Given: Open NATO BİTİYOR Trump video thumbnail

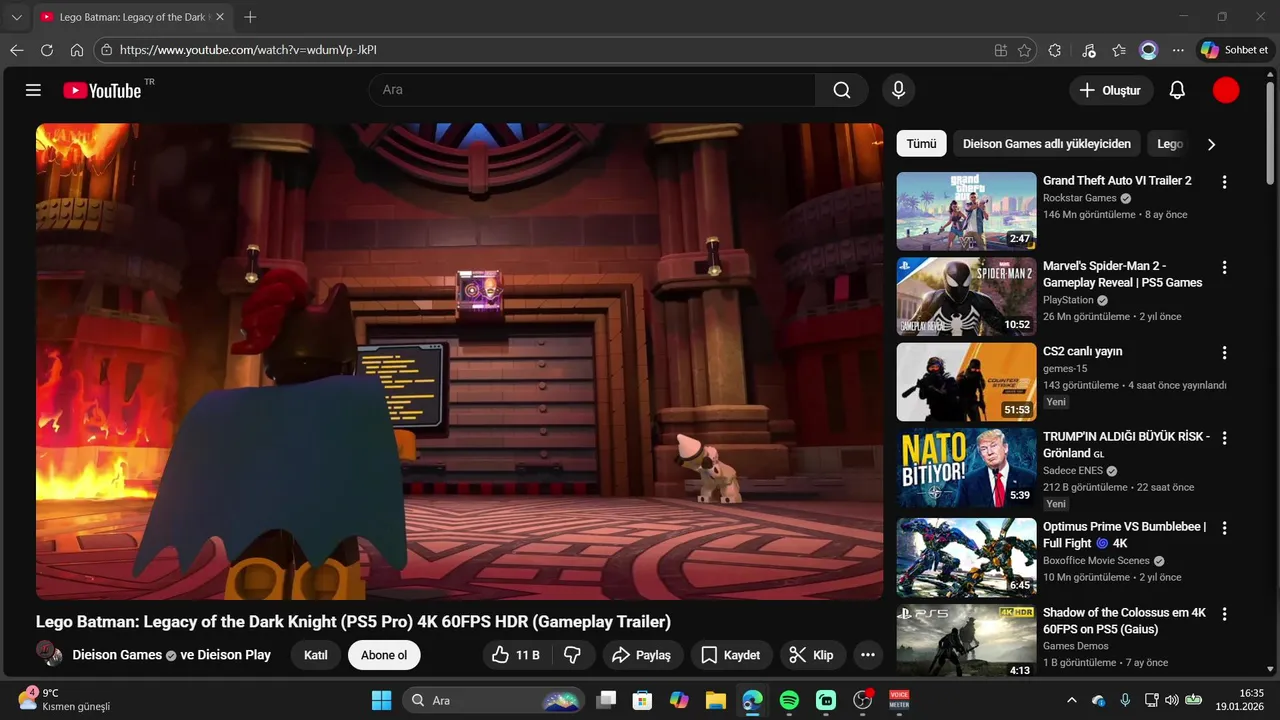Looking at the screenshot, I should (966, 468).
